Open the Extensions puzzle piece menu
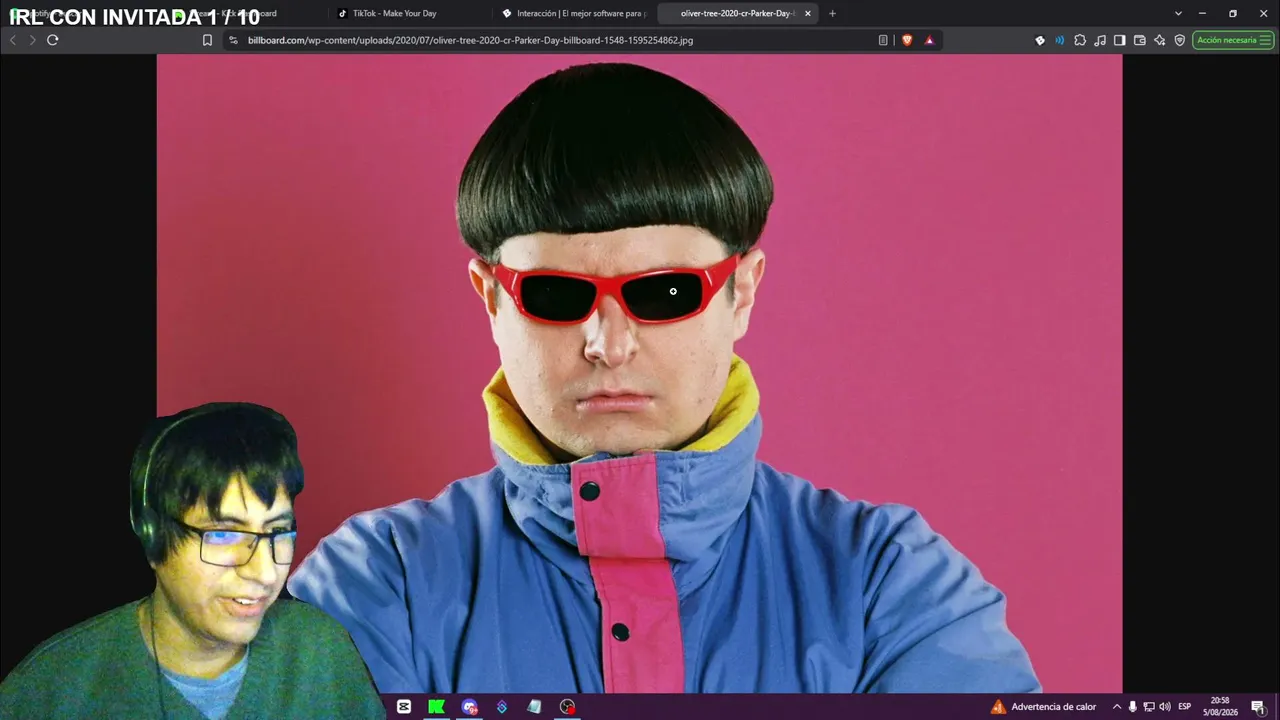Screen dimensions: 1280x720 click(x=1080, y=40)
